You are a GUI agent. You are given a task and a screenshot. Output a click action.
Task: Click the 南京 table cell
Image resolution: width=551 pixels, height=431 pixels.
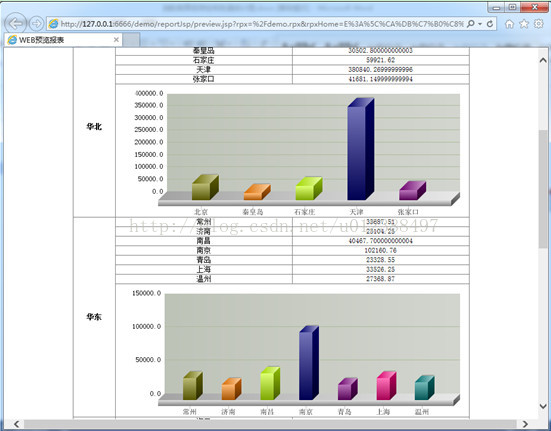(x=204, y=250)
